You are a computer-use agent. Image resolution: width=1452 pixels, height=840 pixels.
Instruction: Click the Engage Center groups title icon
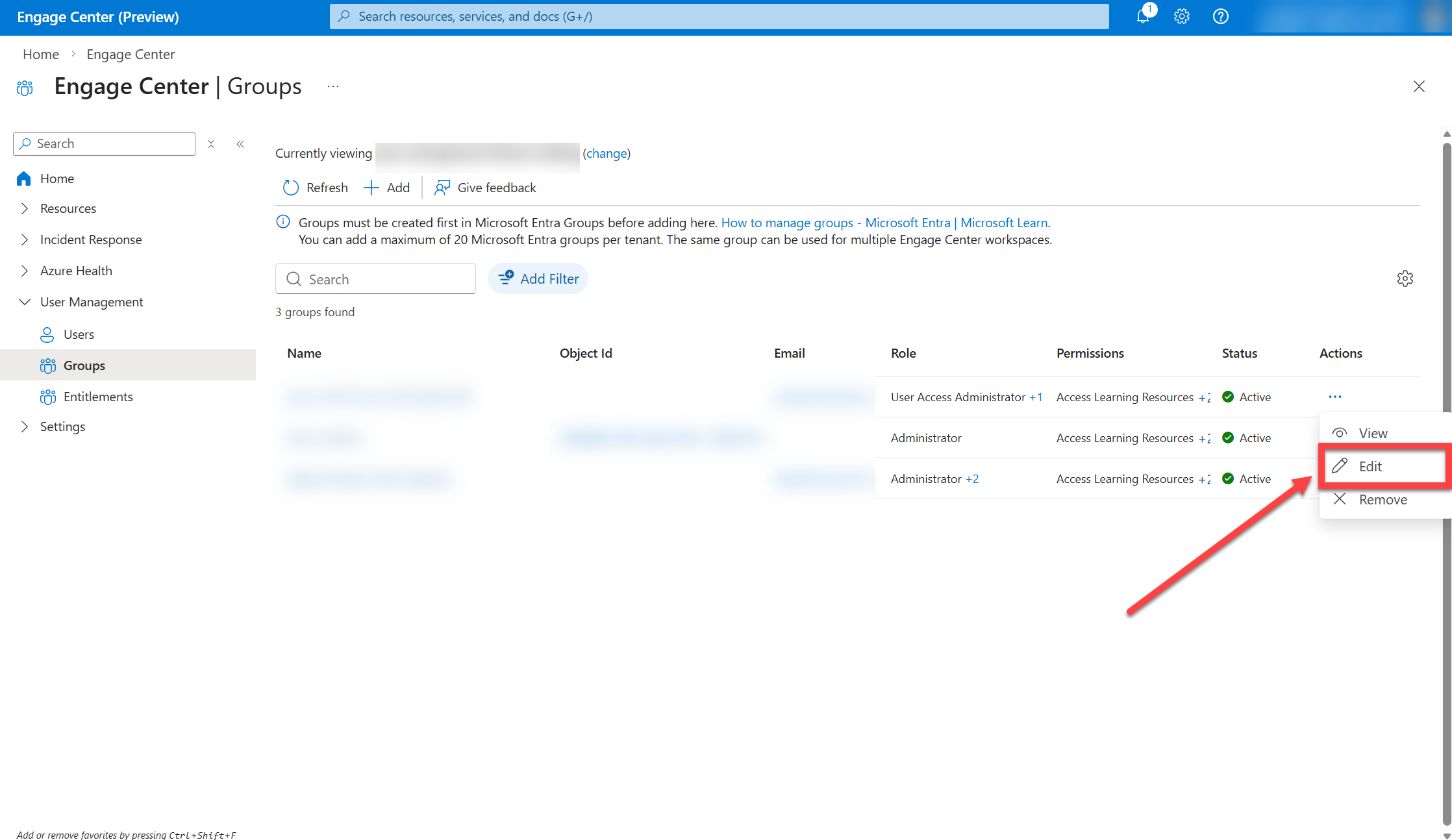coord(25,88)
